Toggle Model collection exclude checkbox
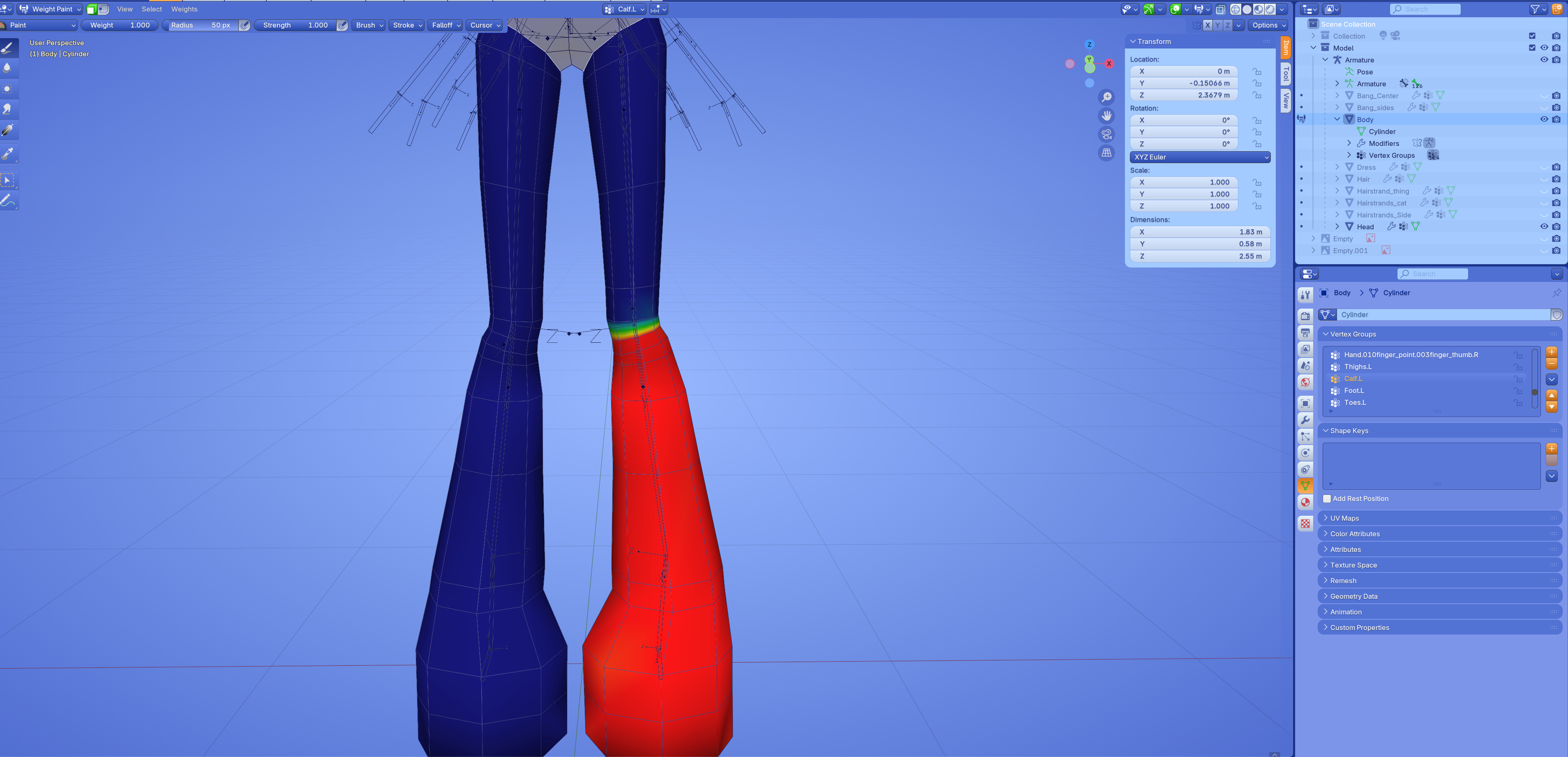Image resolution: width=1568 pixels, height=757 pixels. [1532, 47]
